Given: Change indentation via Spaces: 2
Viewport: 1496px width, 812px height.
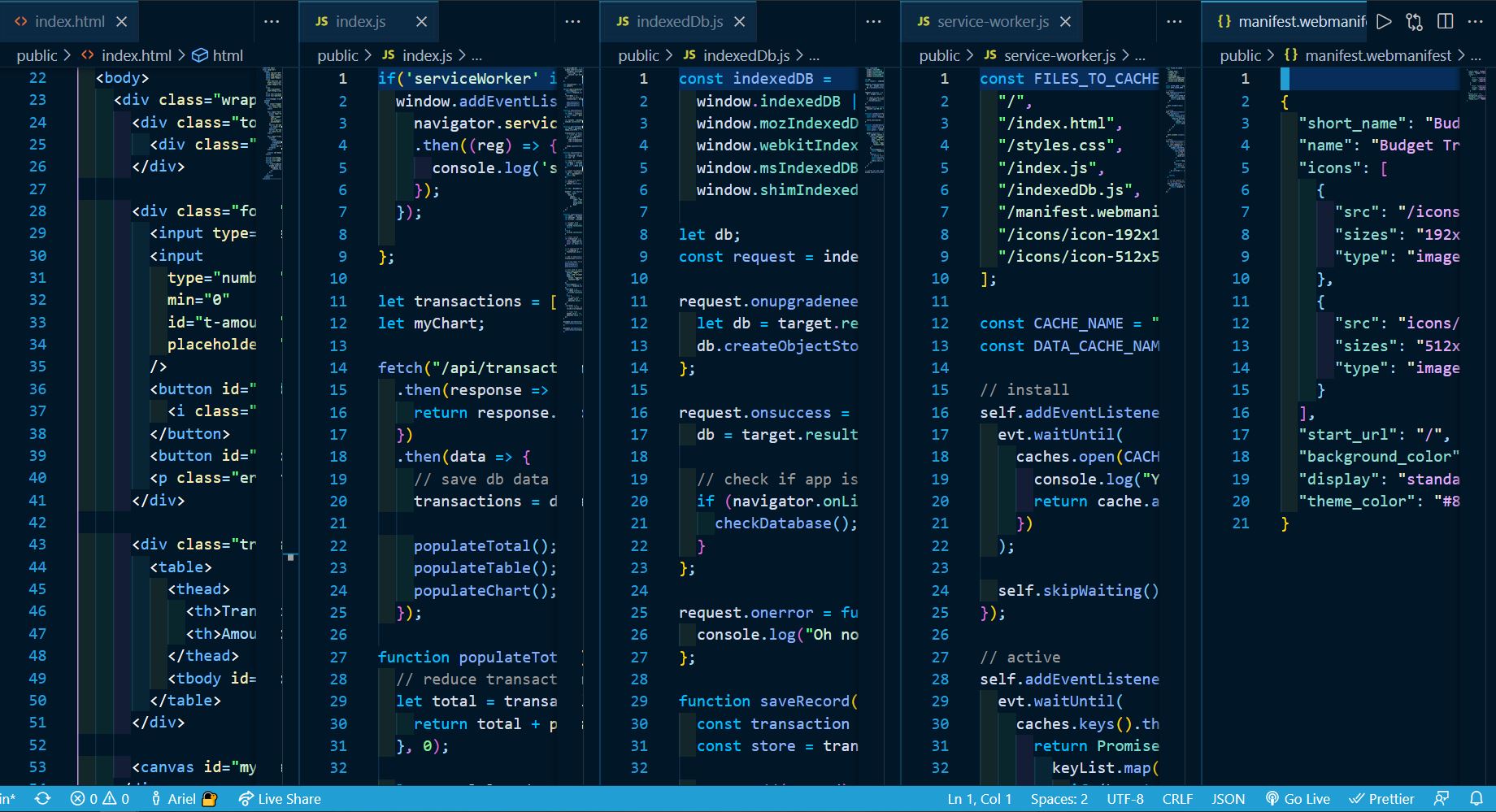Looking at the screenshot, I should tap(1059, 799).
